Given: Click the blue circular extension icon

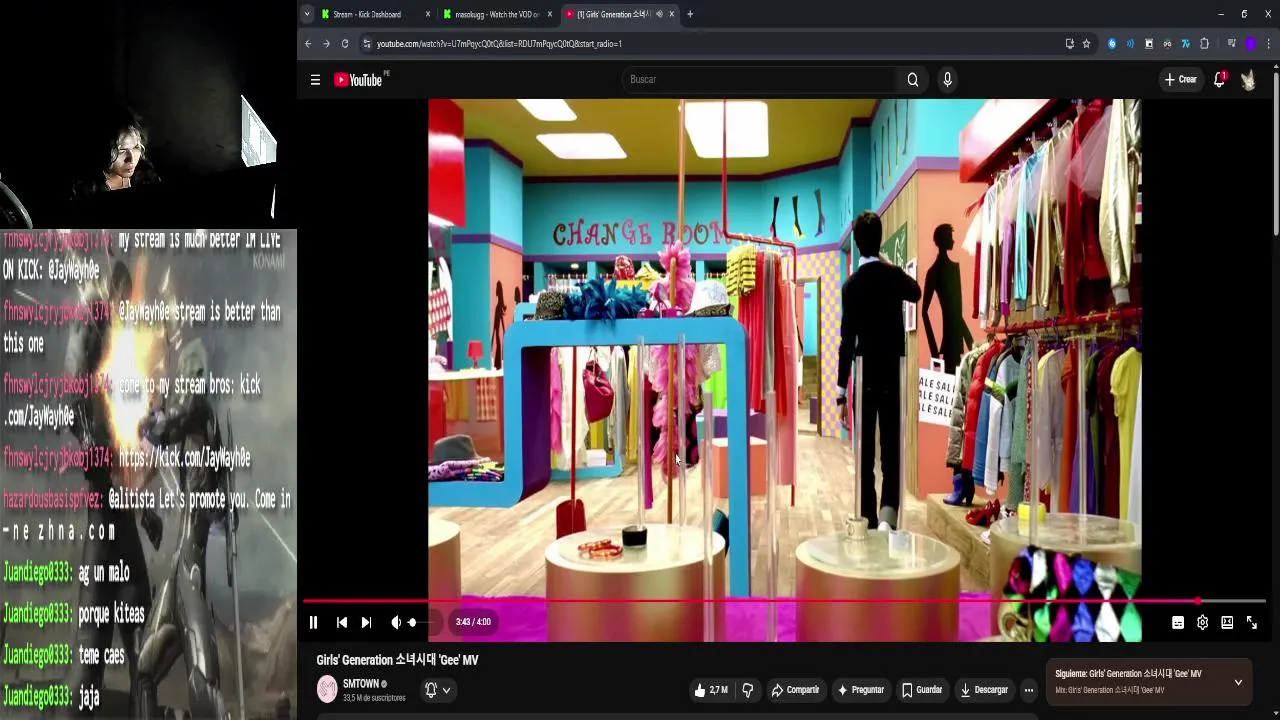Looking at the screenshot, I should coord(1112,44).
